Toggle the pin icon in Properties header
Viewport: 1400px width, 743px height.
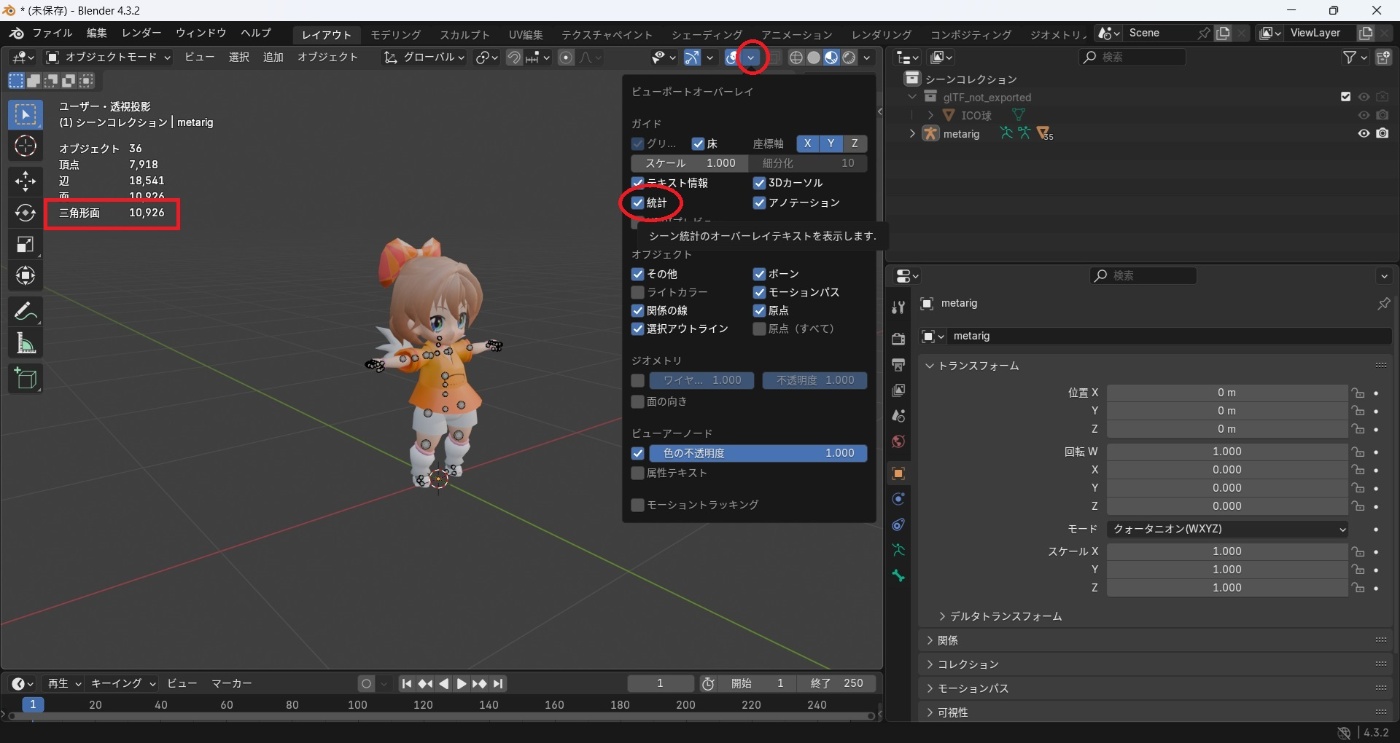[x=1384, y=303]
